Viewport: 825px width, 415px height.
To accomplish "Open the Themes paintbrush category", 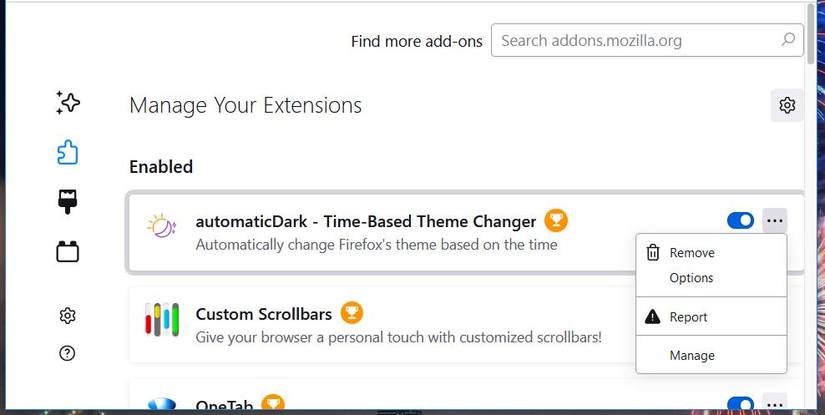I will coord(68,201).
